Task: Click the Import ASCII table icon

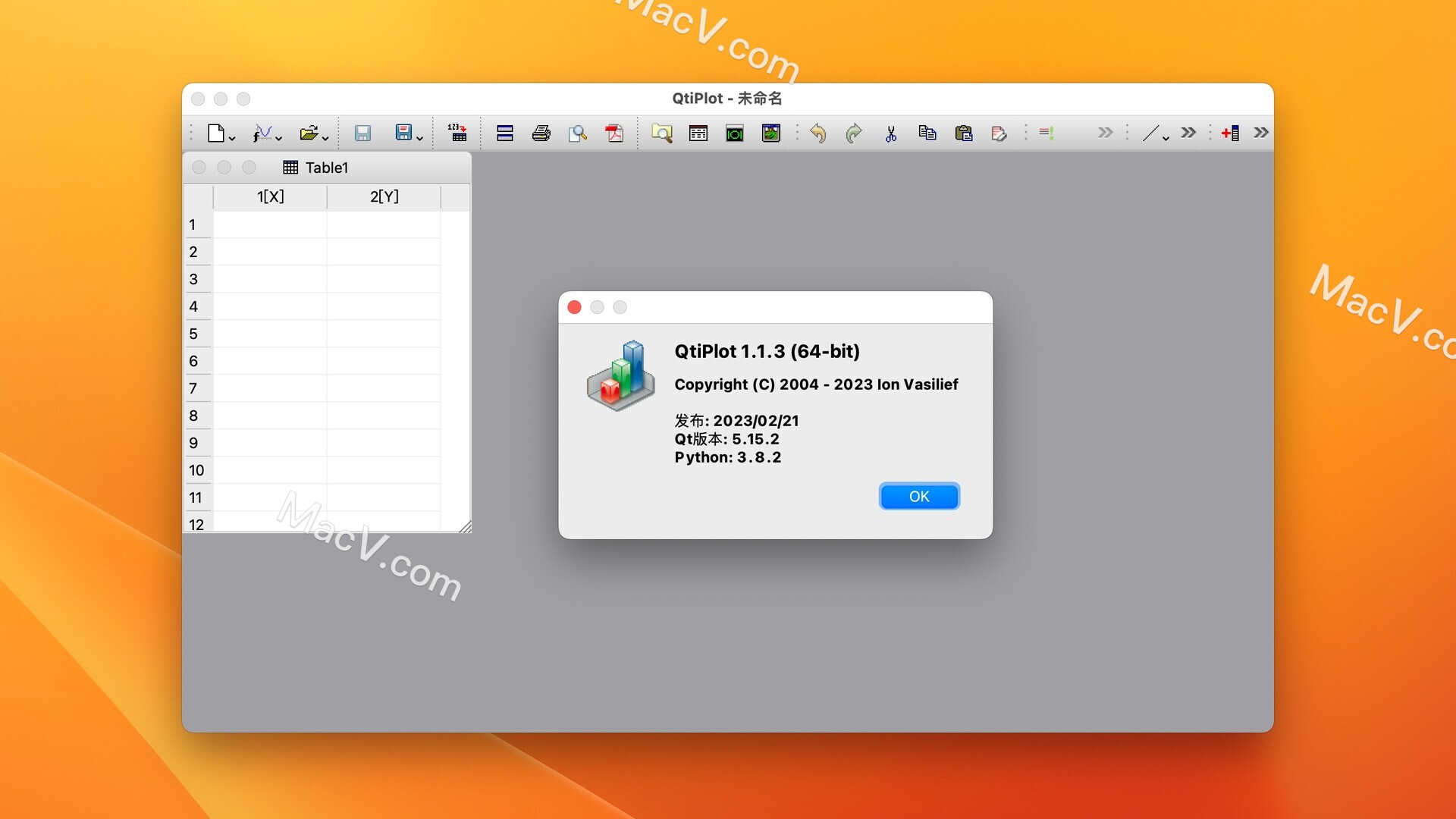Action: 457,133
